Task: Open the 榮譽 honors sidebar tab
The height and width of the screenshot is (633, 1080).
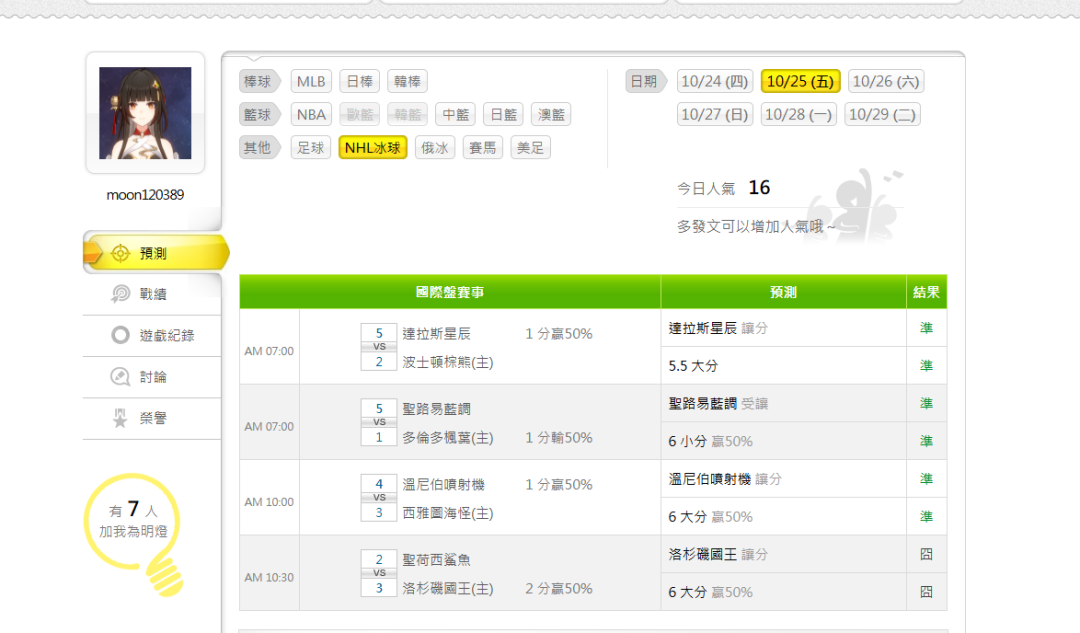Action: (x=152, y=418)
